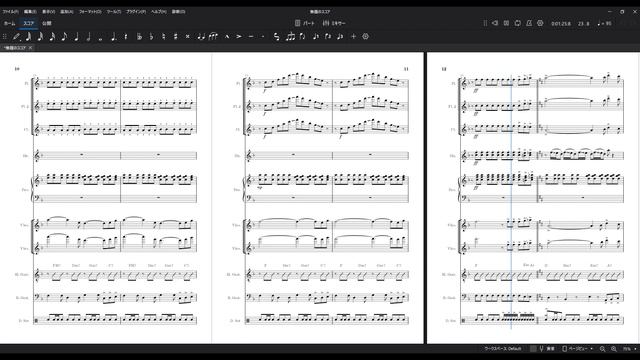Add tenuto articulation

[x=251, y=37]
